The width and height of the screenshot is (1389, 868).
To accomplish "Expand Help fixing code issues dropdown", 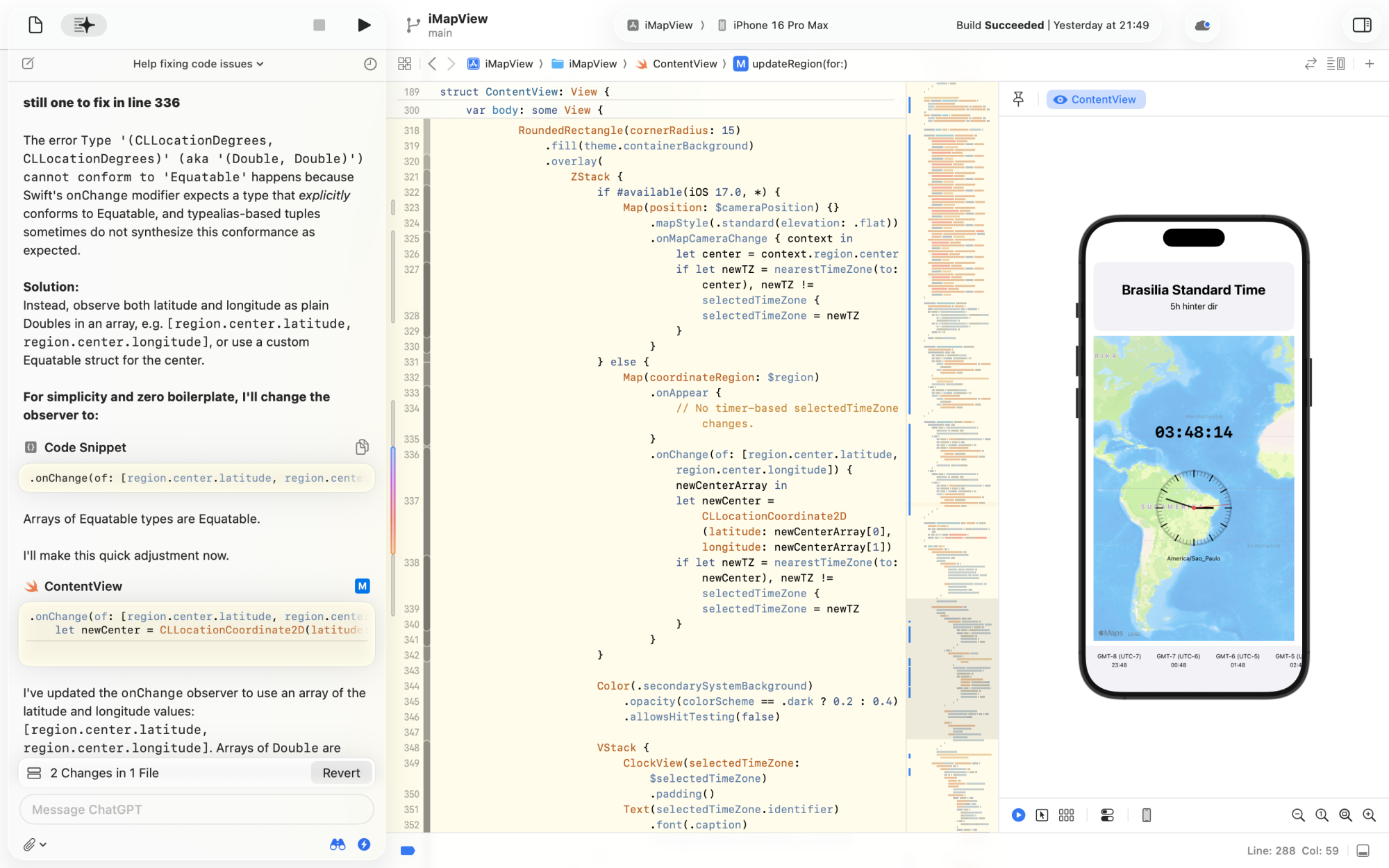I will point(198,64).
